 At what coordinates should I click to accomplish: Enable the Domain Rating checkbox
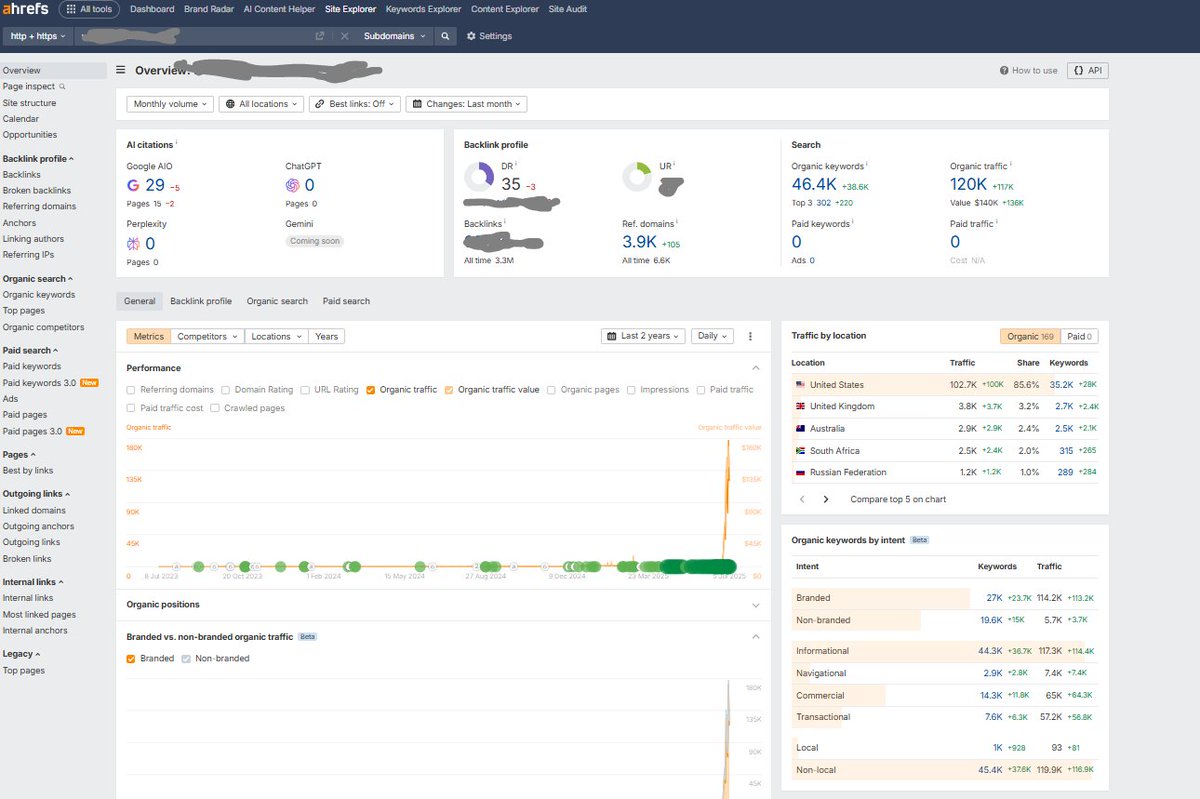tap(225, 390)
